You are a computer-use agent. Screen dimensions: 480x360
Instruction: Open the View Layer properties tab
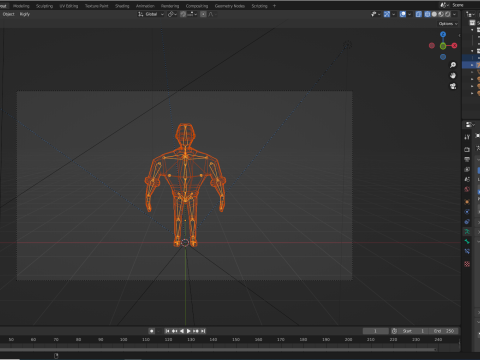pyautogui.click(x=467, y=169)
